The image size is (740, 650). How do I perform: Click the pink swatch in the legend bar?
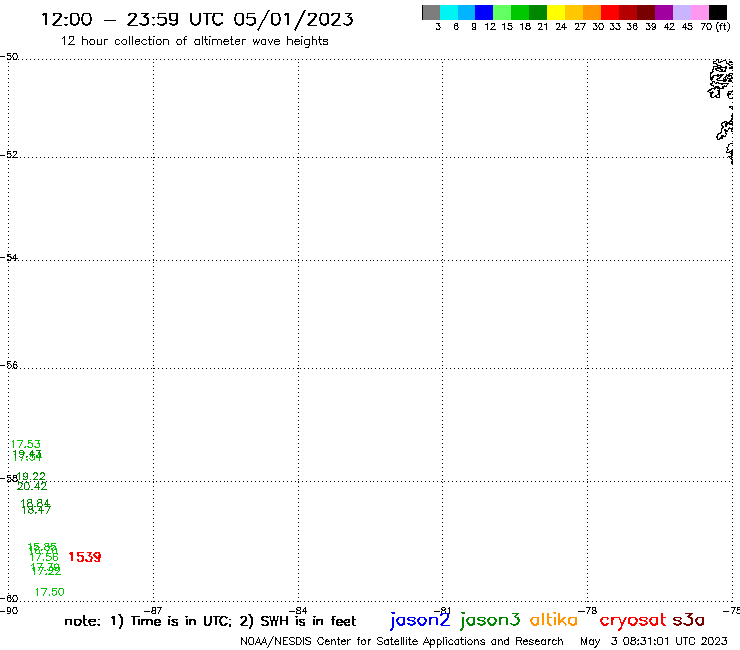point(700,13)
